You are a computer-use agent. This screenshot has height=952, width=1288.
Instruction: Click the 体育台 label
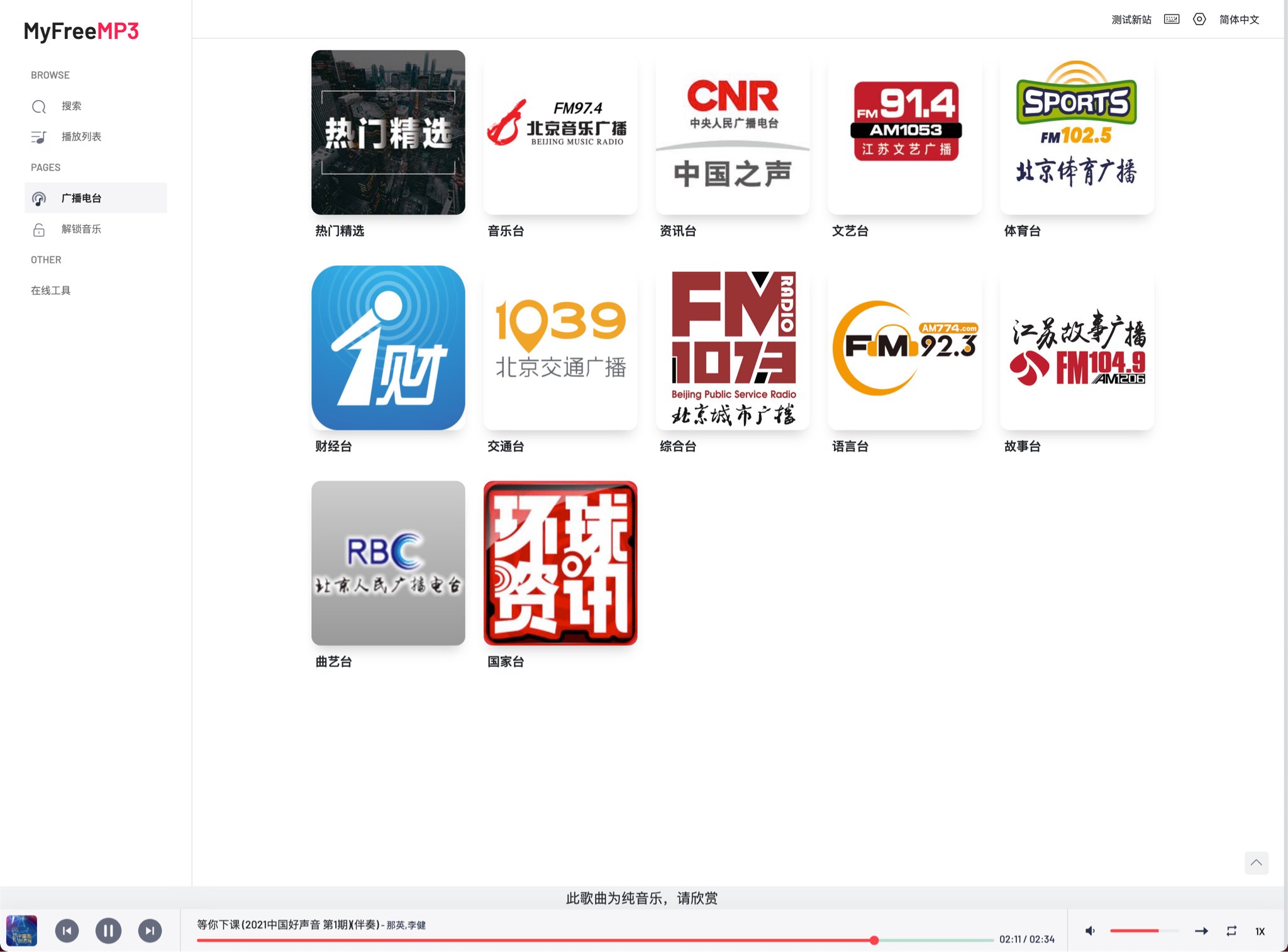1023,231
